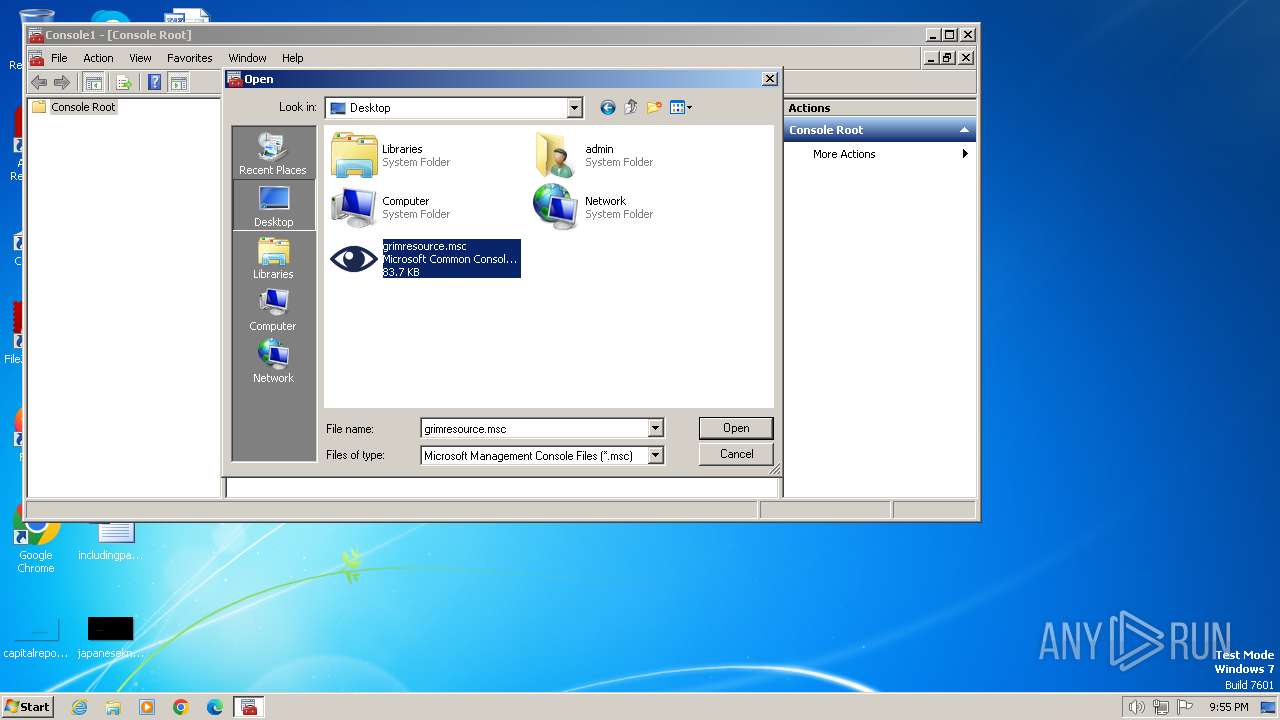Toggle Show/Hide Console Tree toolbar icon
The image size is (1280, 720).
click(93, 82)
